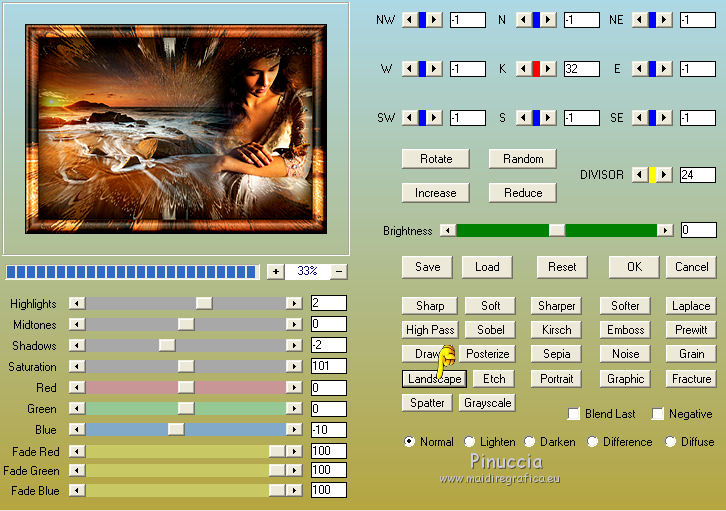Click the Rotate button
The image size is (726, 511).
click(436, 159)
